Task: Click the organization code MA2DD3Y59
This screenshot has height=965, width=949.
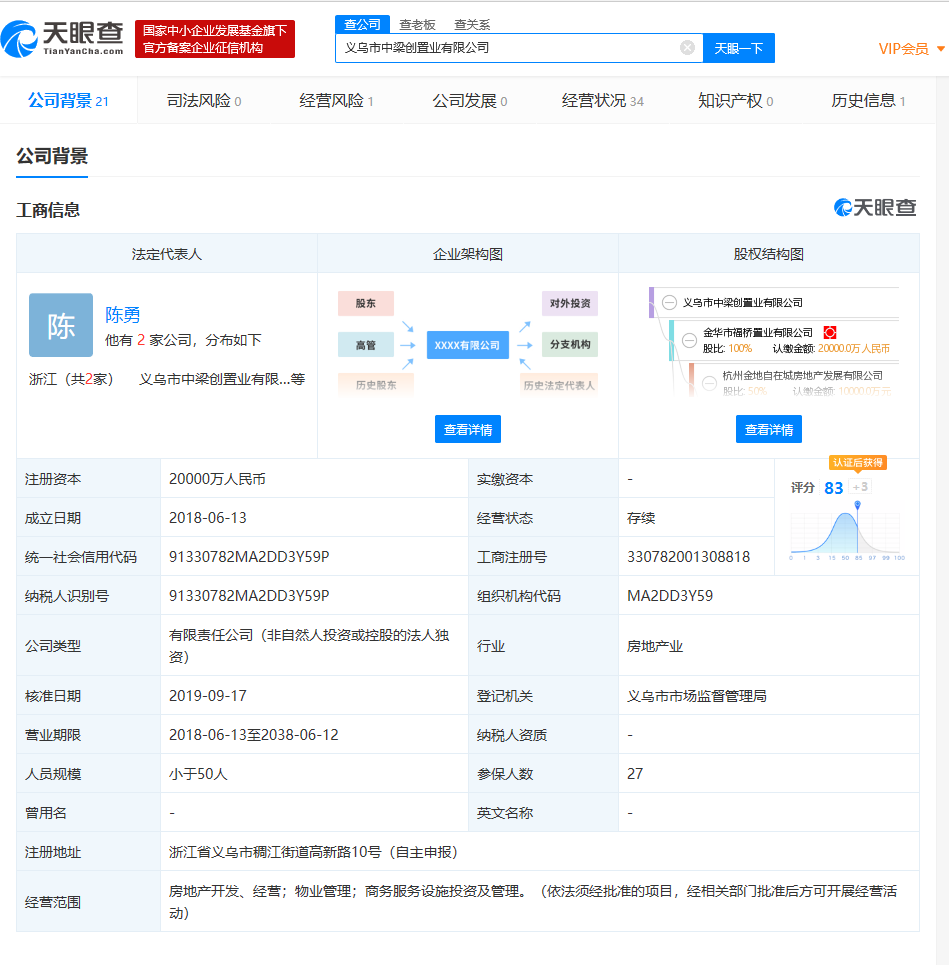Action: 670,596
